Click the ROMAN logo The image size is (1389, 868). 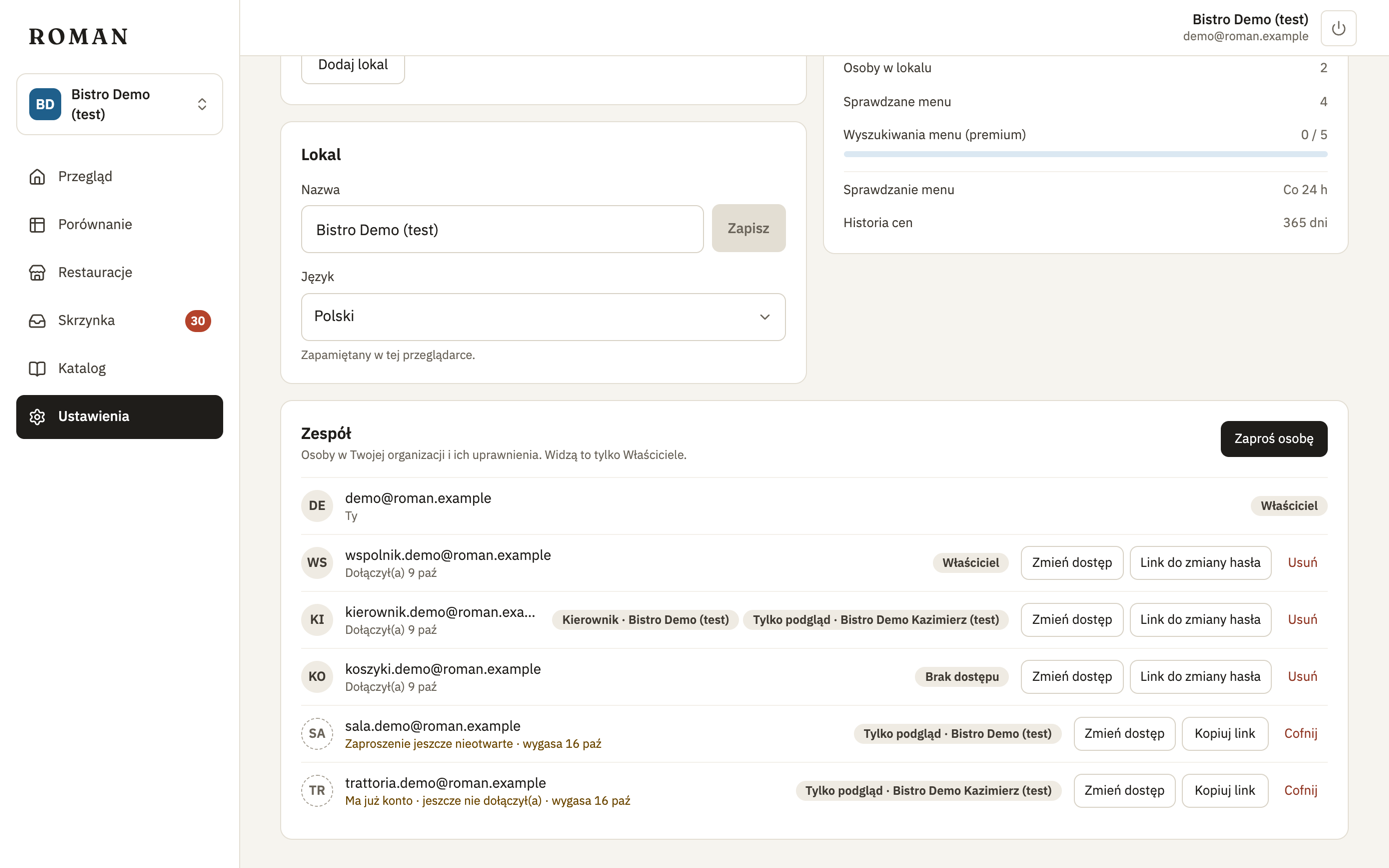tap(78, 37)
